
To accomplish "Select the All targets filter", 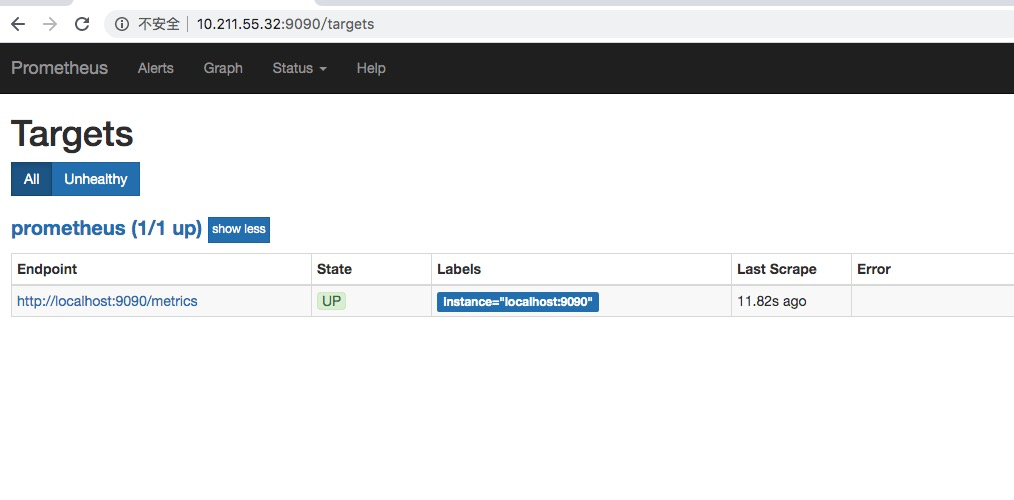I will [31, 179].
